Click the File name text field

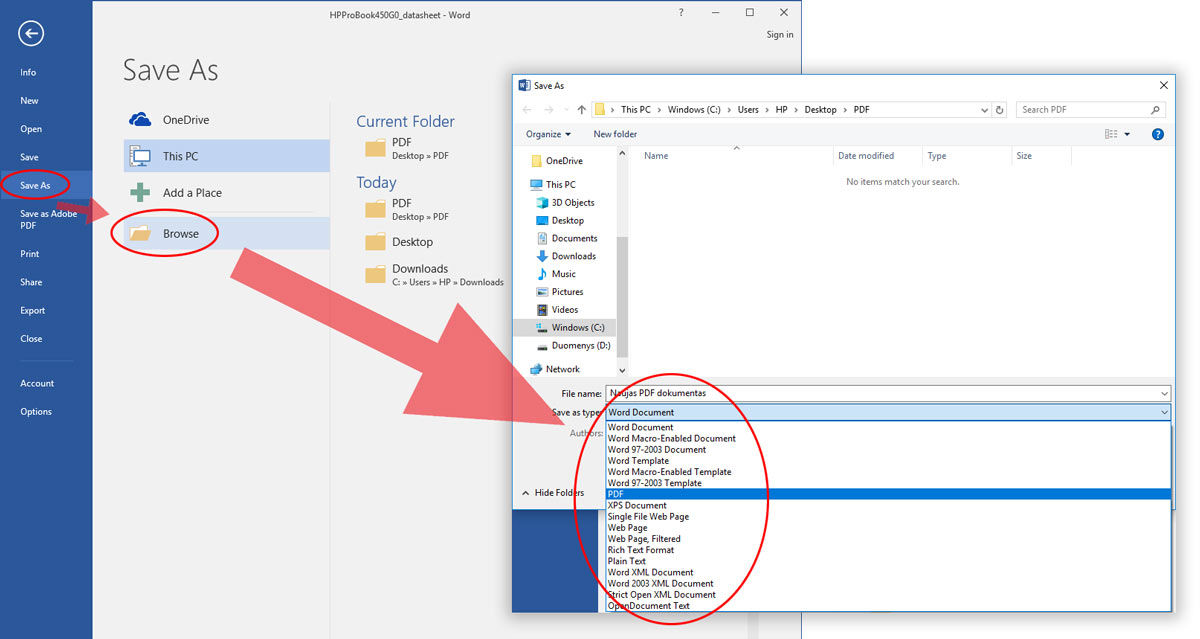pyautogui.click(x=889, y=394)
